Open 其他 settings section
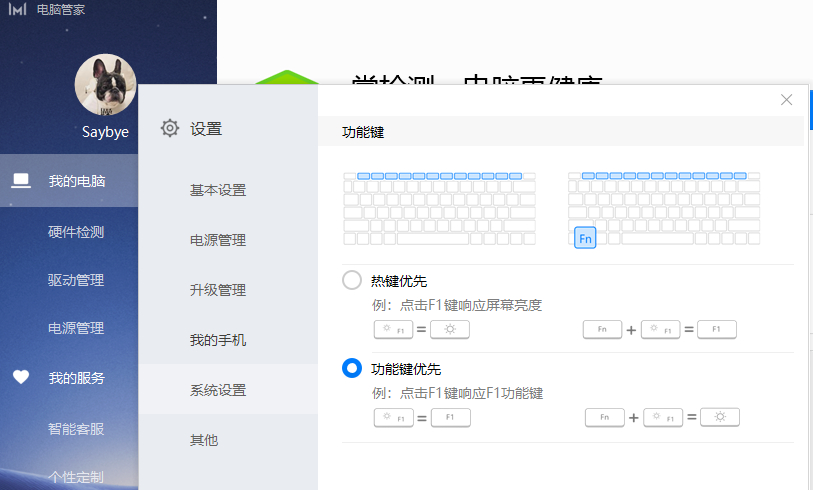813x490 pixels. coord(204,440)
